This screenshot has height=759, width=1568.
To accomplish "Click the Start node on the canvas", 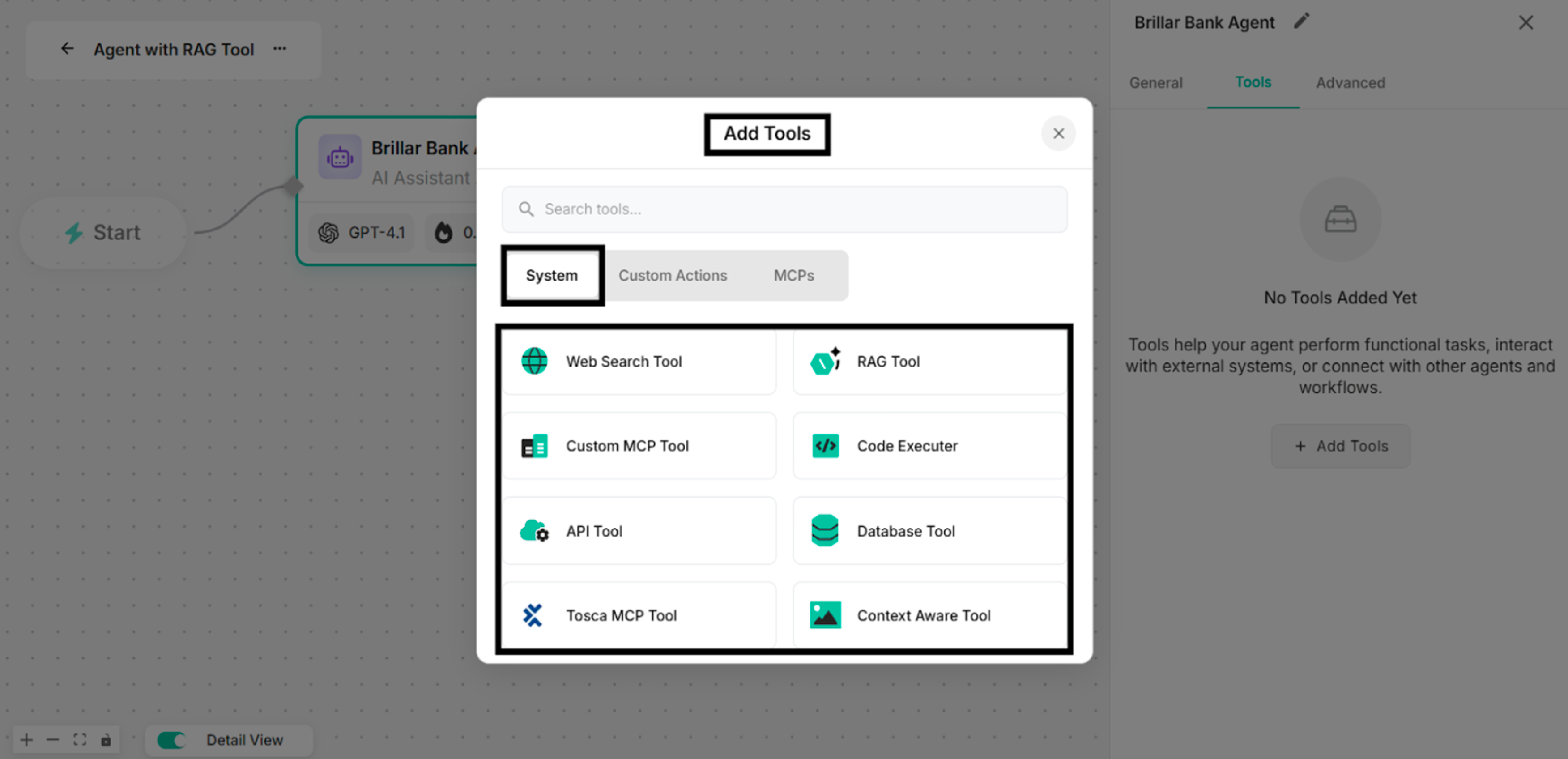I will coord(103,233).
